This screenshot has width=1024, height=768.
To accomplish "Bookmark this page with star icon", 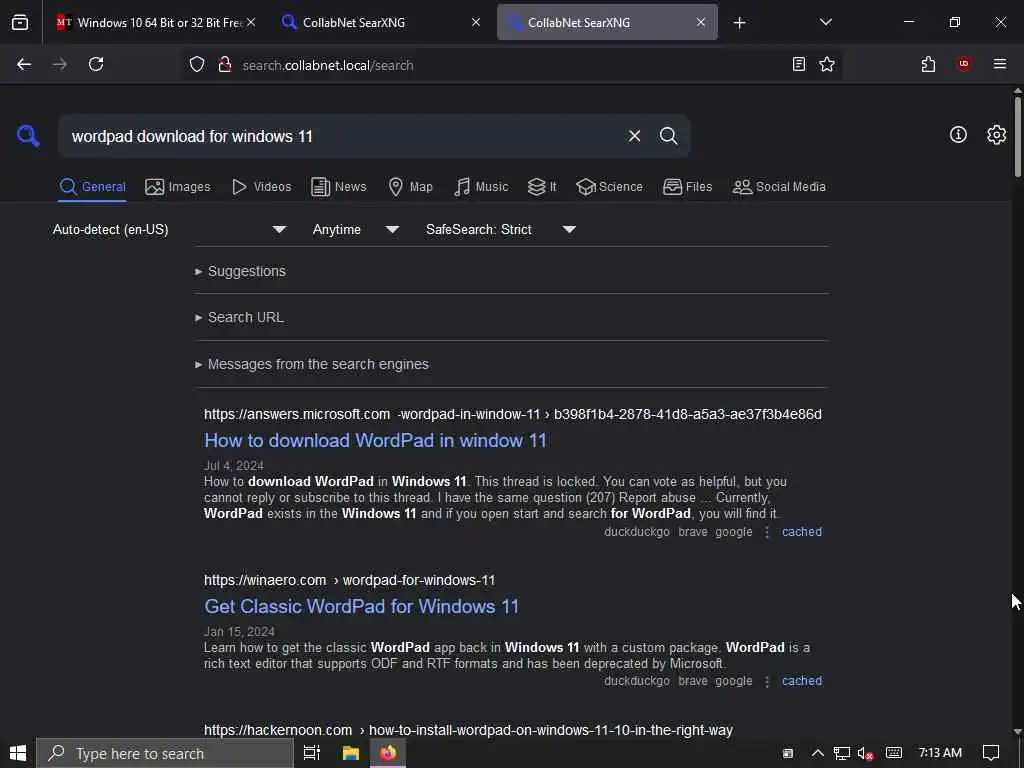I will [x=827, y=64].
